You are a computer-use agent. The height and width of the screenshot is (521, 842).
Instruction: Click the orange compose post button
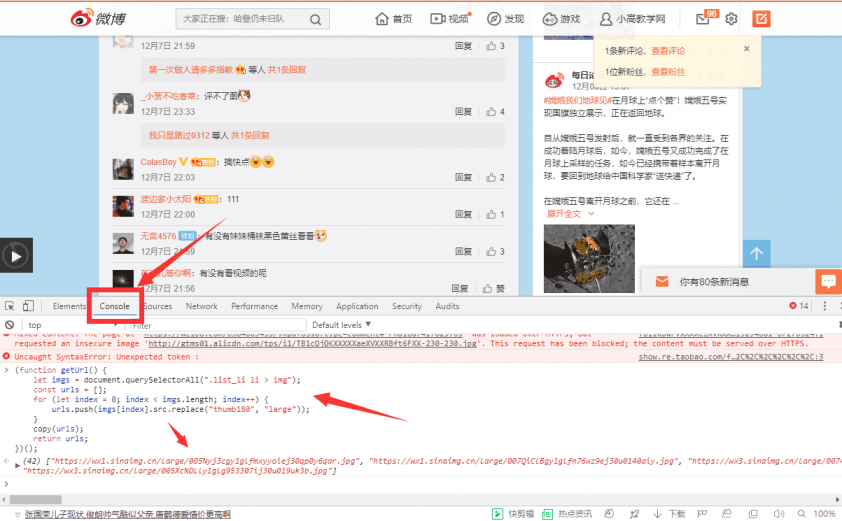pos(761,19)
